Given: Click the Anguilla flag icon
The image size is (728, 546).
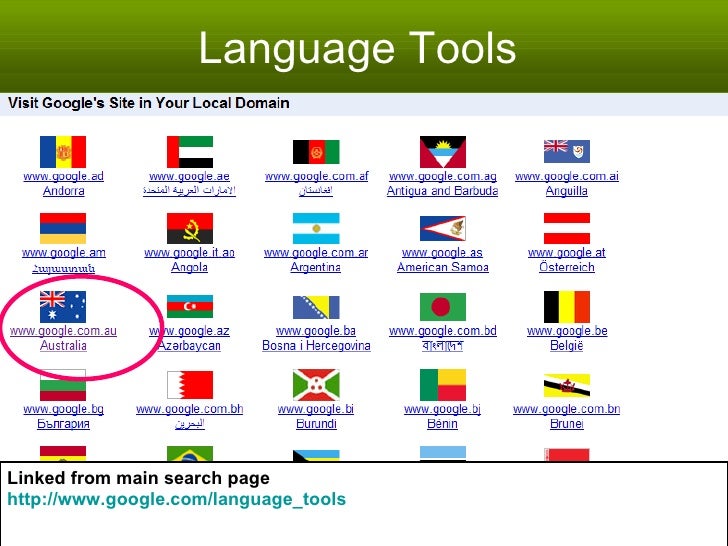Looking at the screenshot, I should click(x=567, y=151).
